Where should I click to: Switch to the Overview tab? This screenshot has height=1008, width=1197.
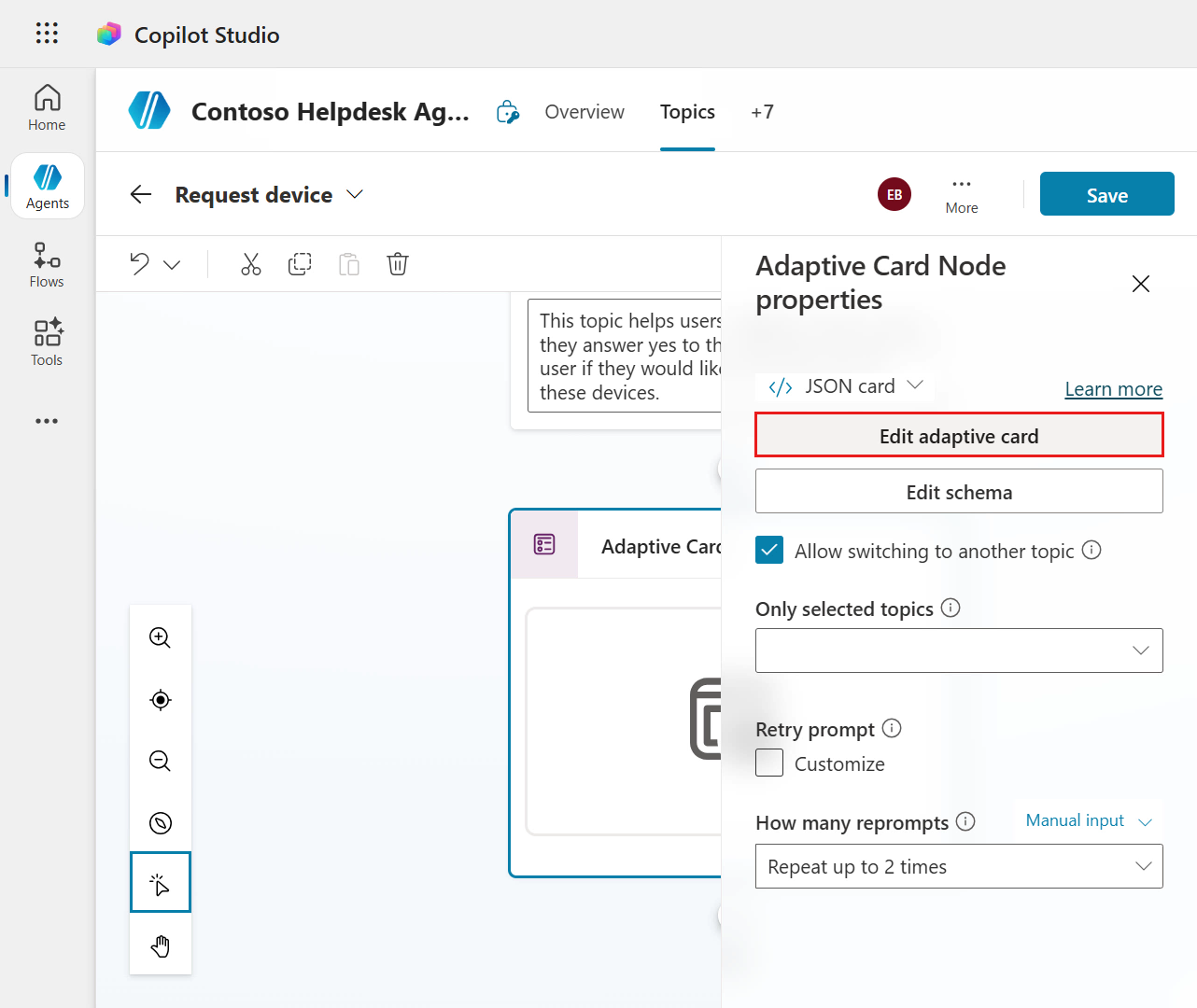(584, 112)
